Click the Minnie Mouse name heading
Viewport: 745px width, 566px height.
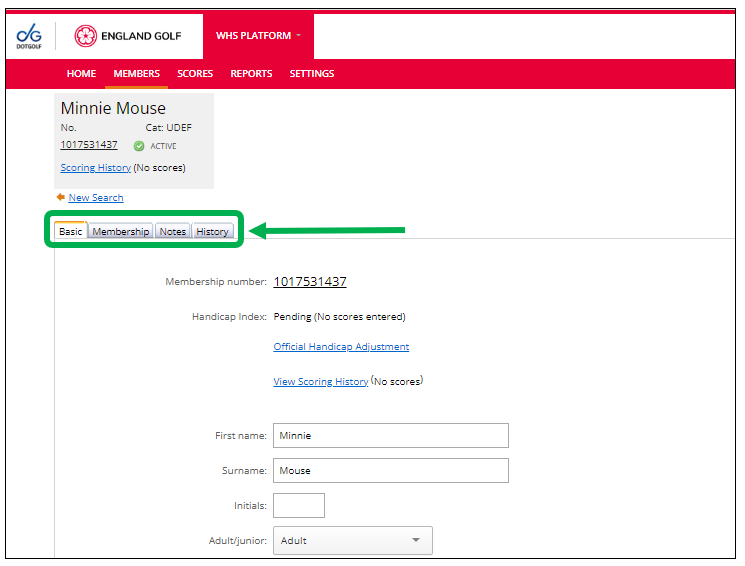[113, 108]
